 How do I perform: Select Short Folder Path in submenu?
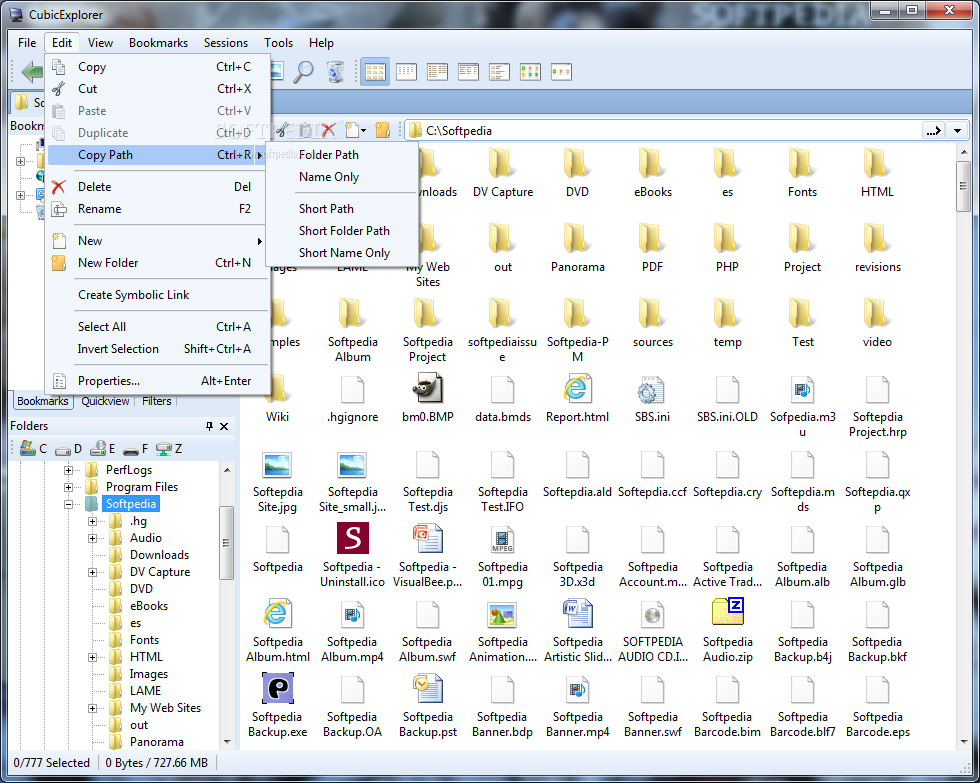pos(342,231)
